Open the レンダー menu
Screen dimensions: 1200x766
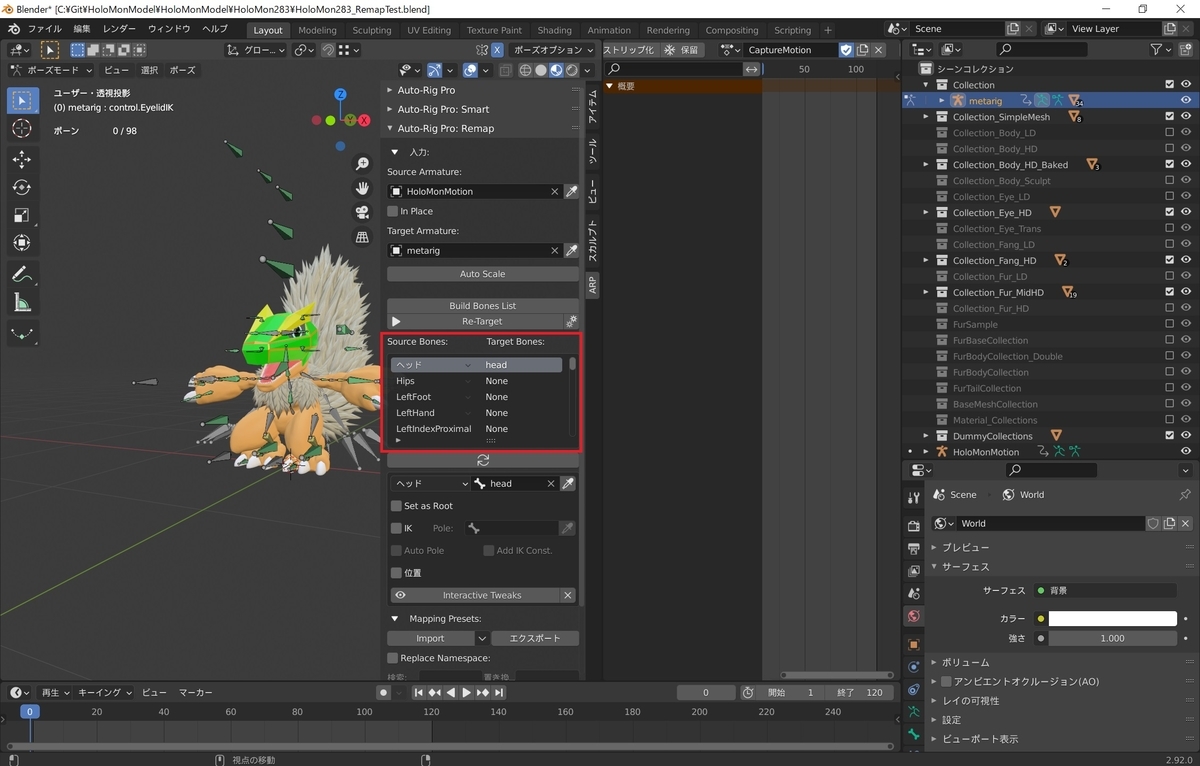tap(119, 29)
